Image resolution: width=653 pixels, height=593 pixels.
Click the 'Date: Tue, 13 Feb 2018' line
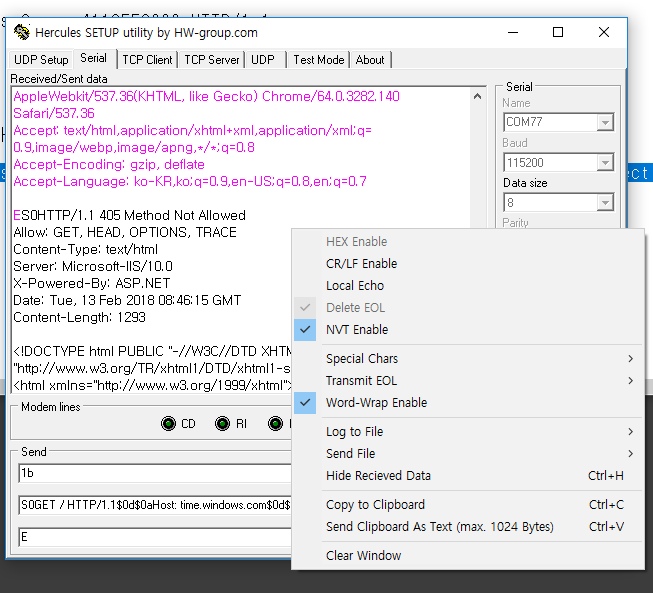pos(127,300)
